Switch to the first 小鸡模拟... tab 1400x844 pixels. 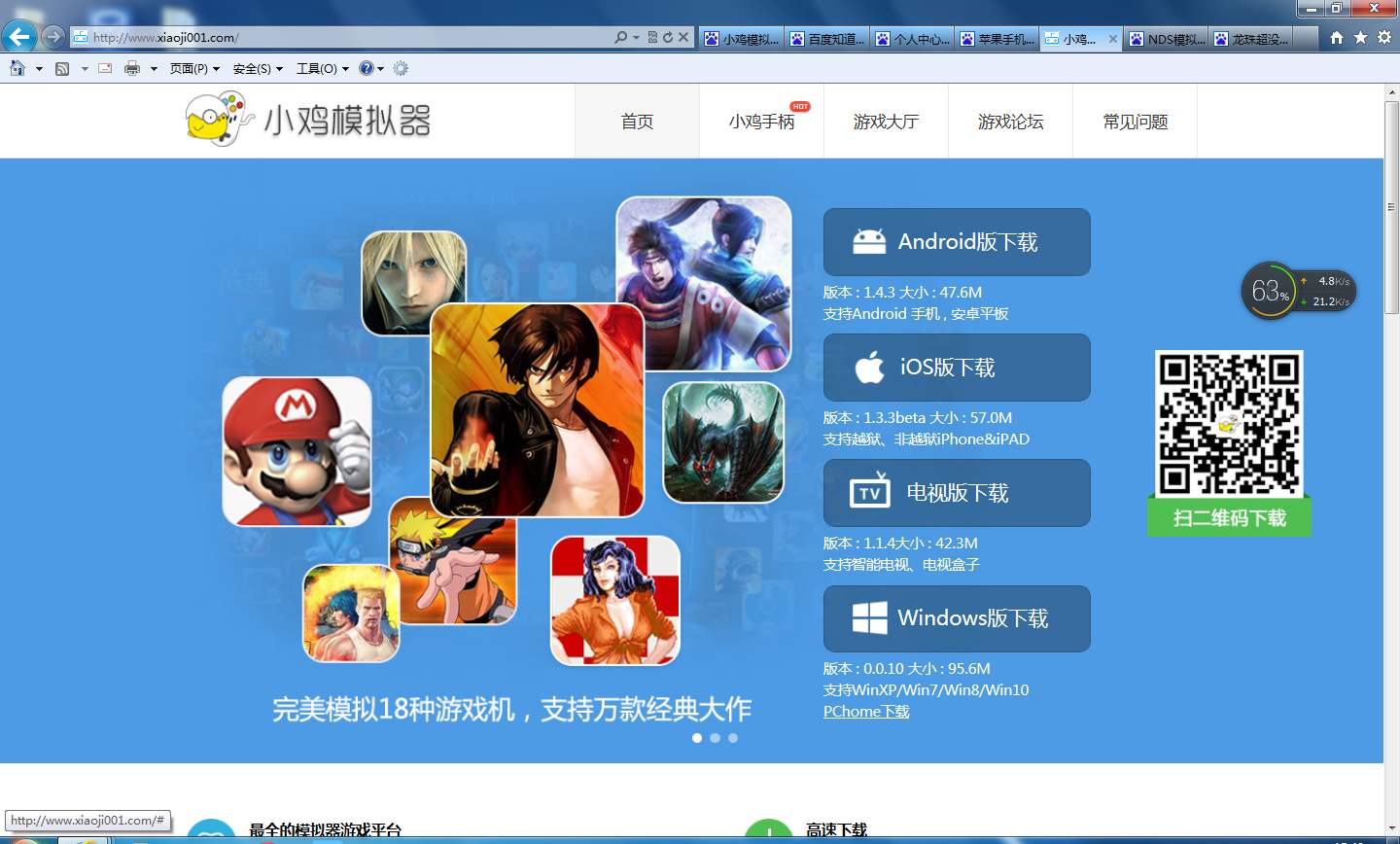point(742,39)
